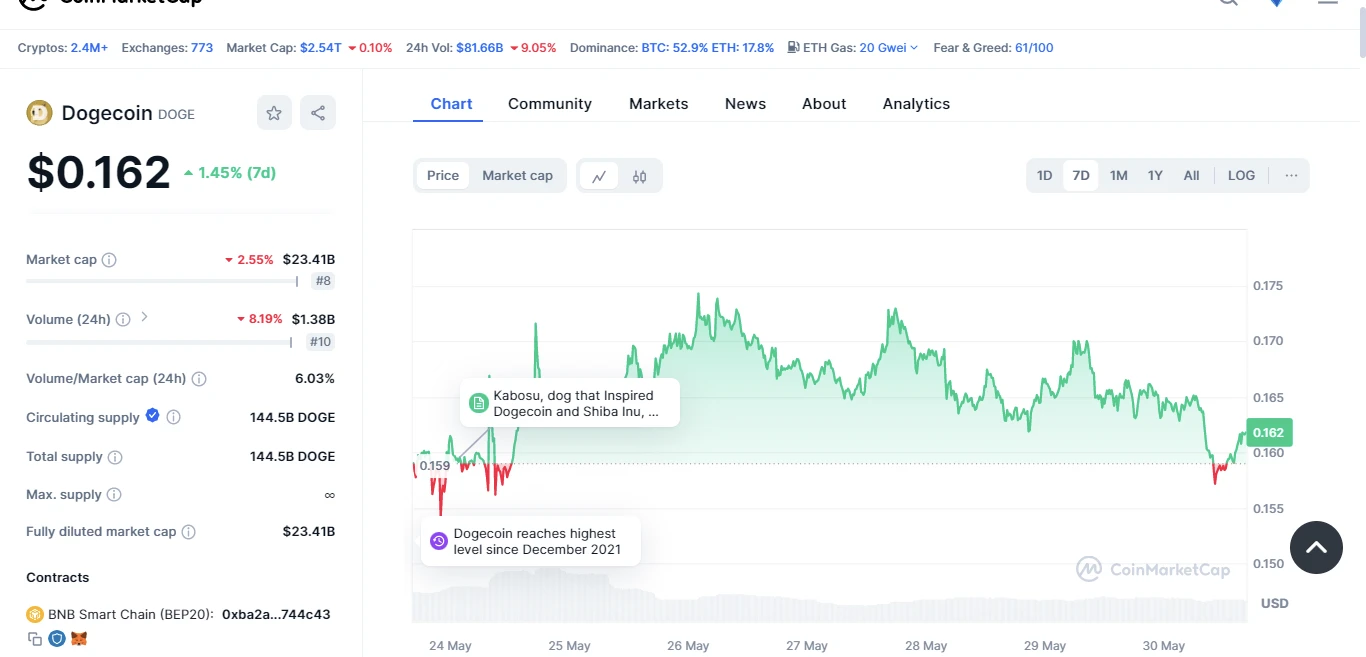The width and height of the screenshot is (1366, 657).
Task: Show Circulating supply info tooltip icon
Action: click(174, 417)
